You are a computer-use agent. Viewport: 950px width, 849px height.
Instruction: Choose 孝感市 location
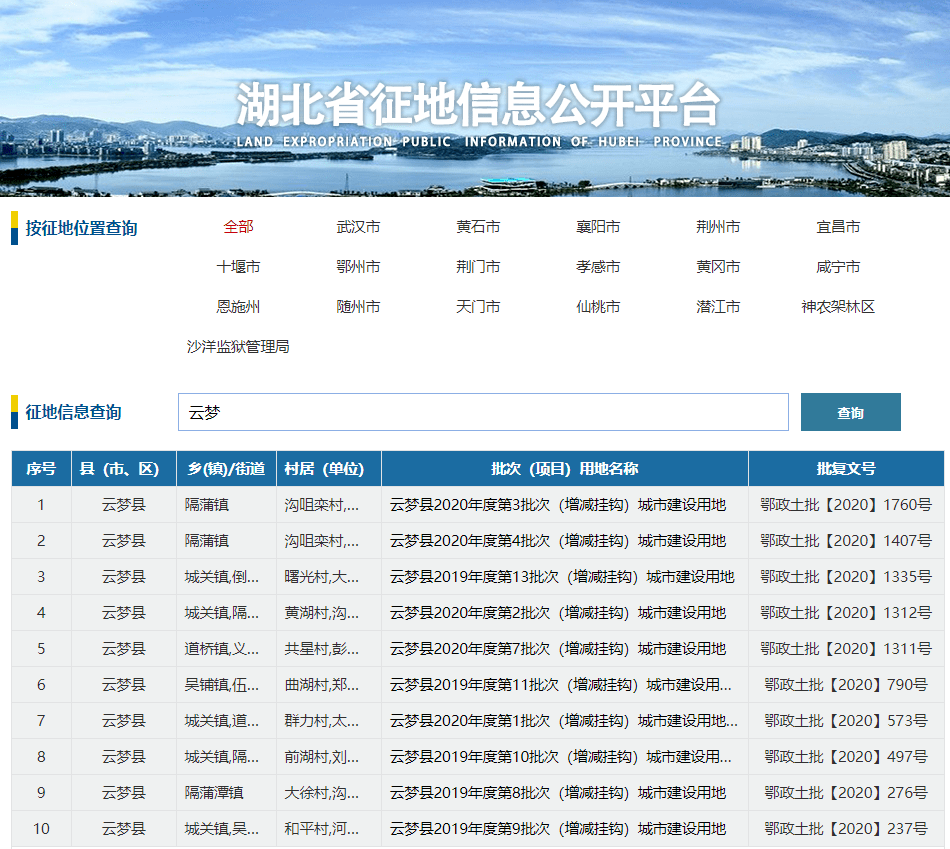(598, 267)
